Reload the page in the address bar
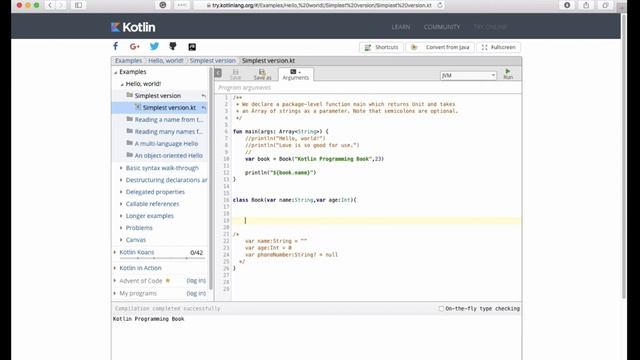The height and width of the screenshot is (360, 640). click(440, 5)
